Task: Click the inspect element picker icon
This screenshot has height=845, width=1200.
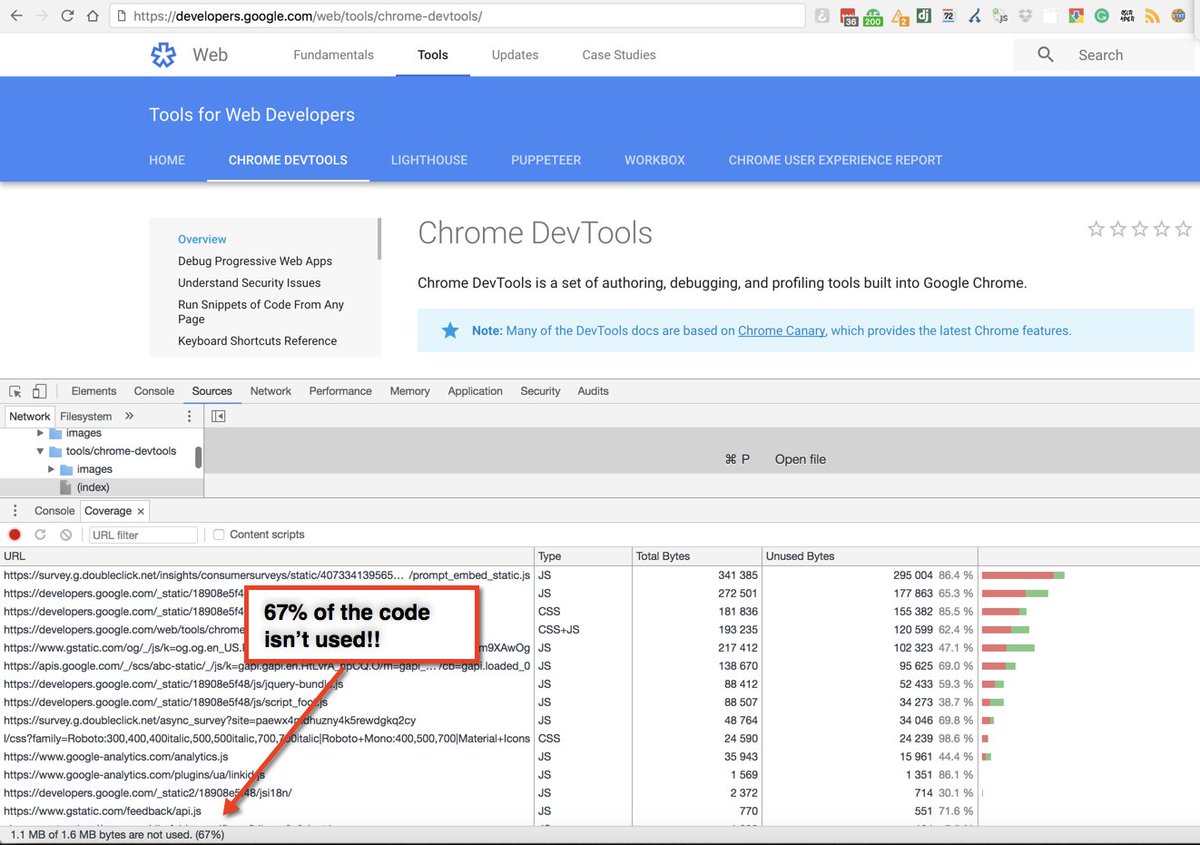Action: 16,391
